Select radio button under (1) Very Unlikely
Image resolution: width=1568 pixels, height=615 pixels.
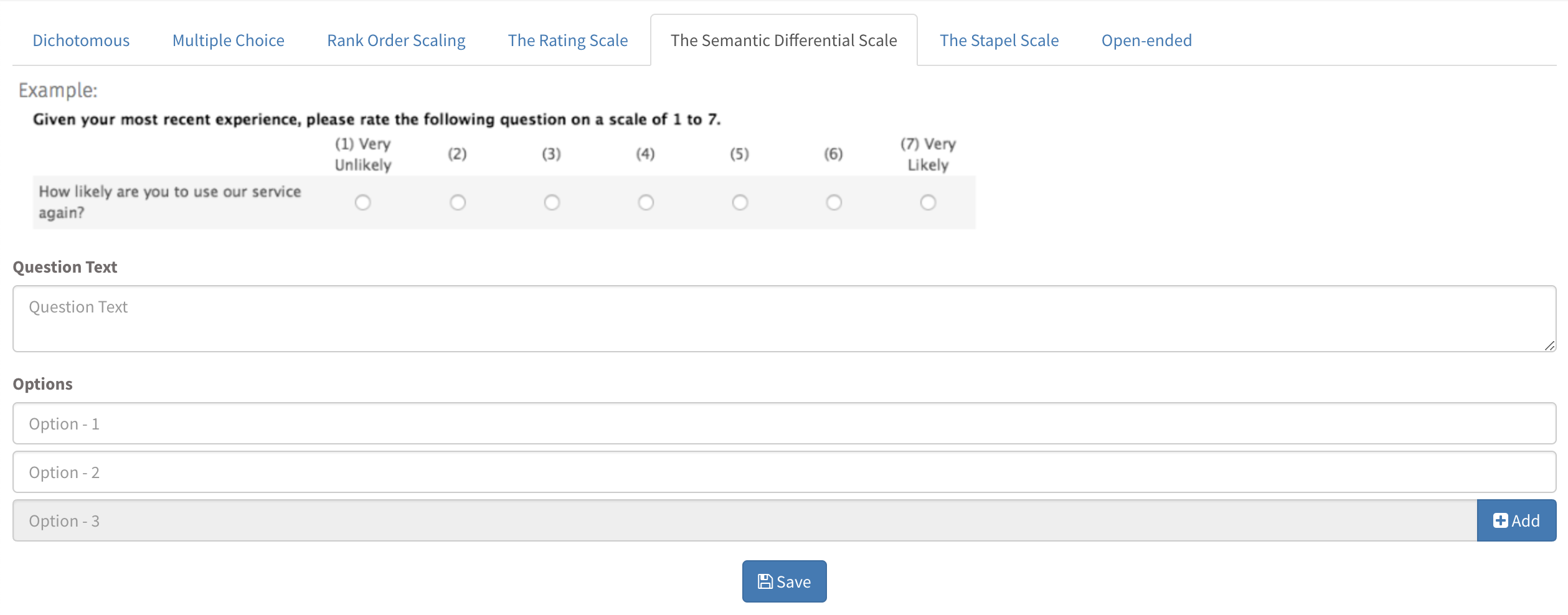[x=363, y=202]
